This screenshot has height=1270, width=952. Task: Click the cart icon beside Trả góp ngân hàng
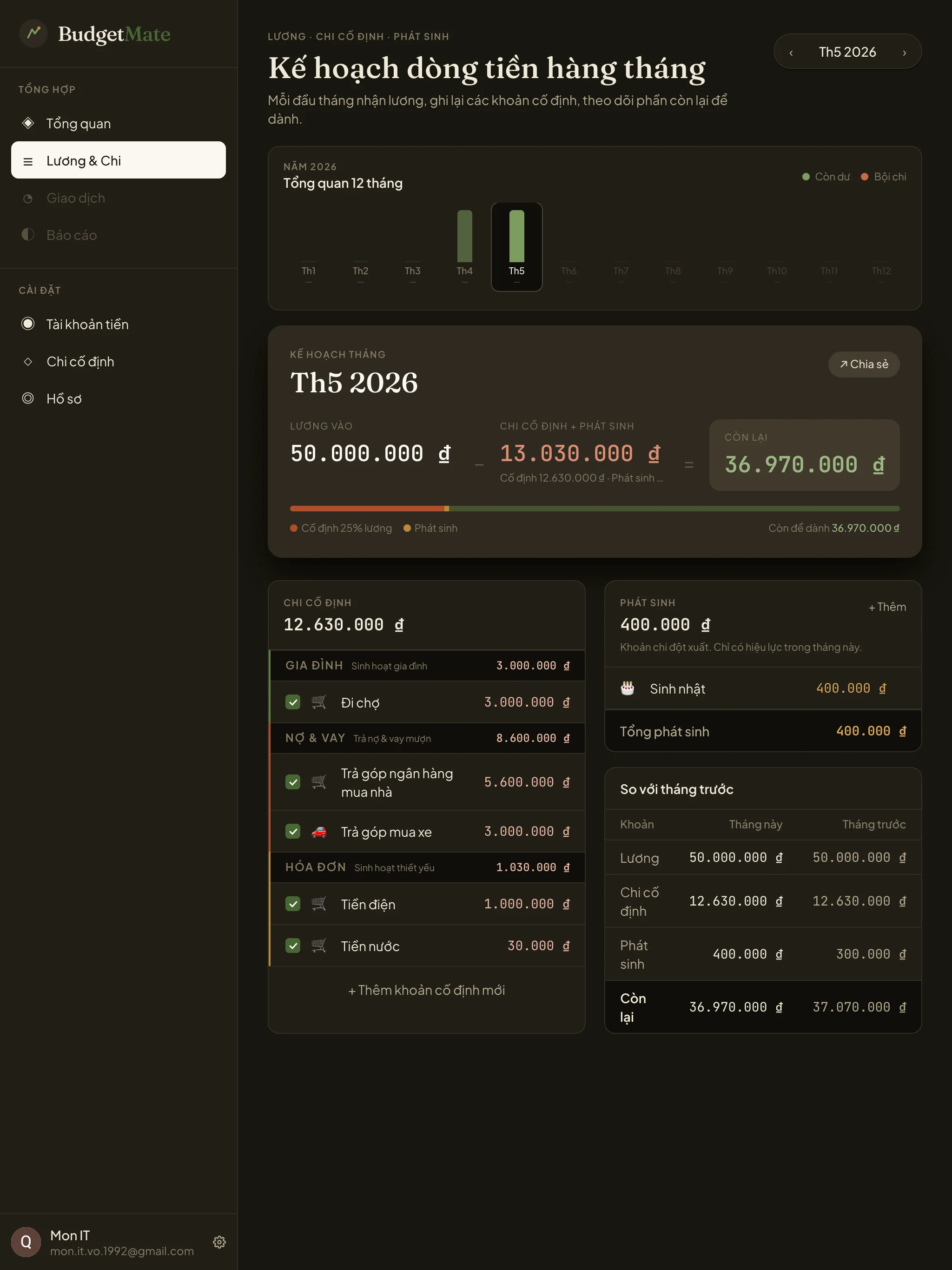coord(319,782)
